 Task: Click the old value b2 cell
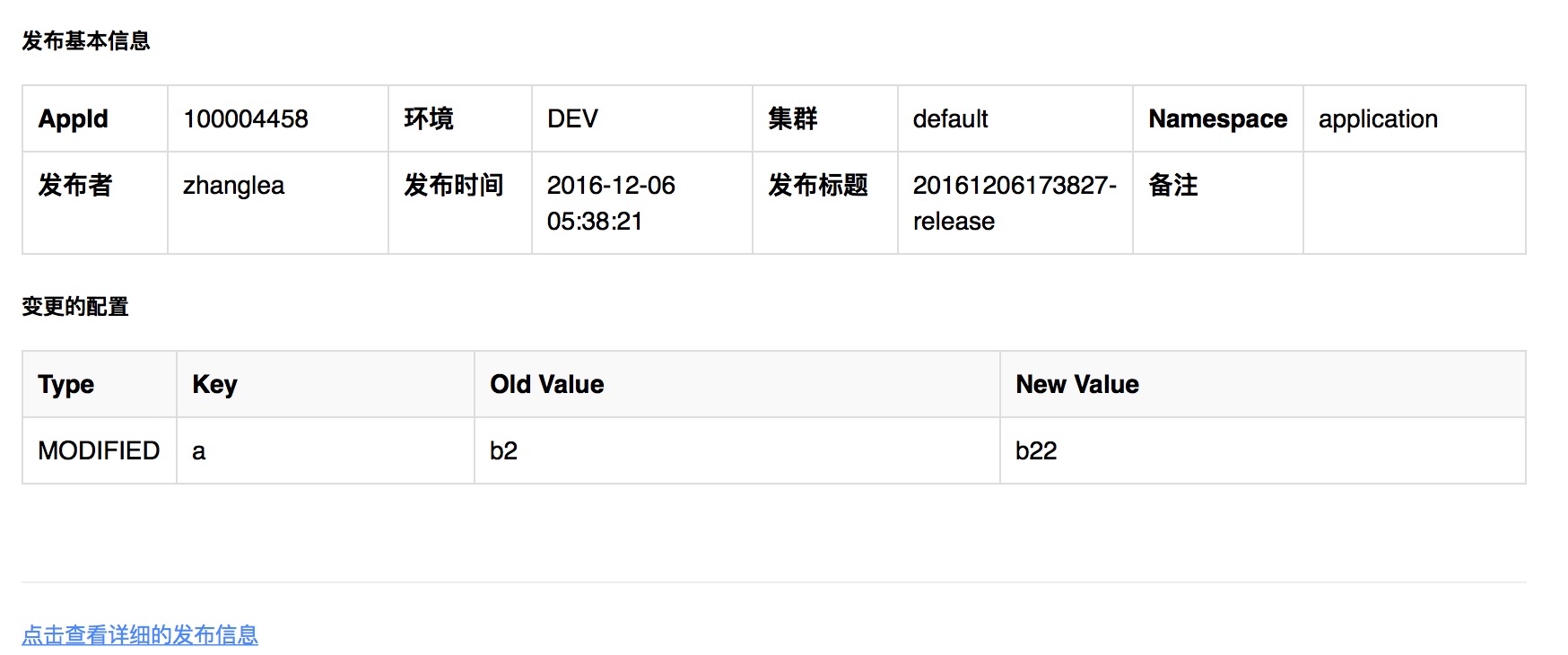pyautogui.click(x=503, y=450)
